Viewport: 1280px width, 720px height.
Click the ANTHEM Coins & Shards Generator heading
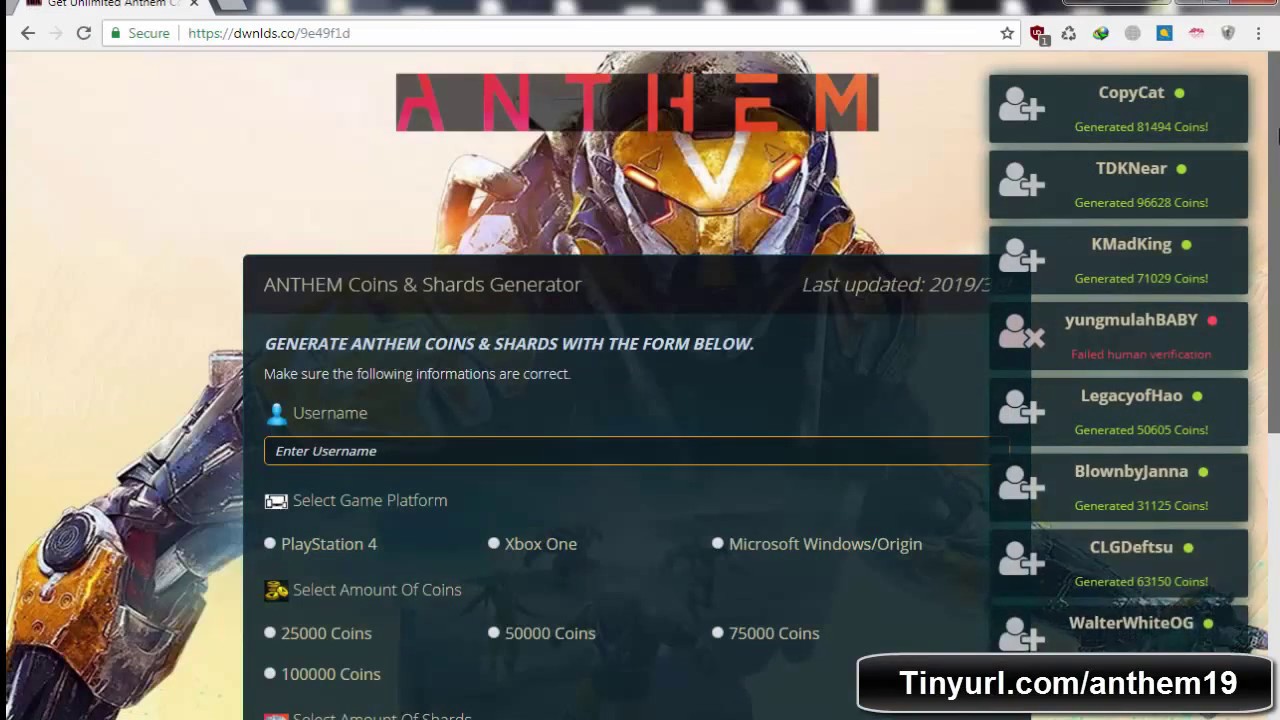point(422,284)
